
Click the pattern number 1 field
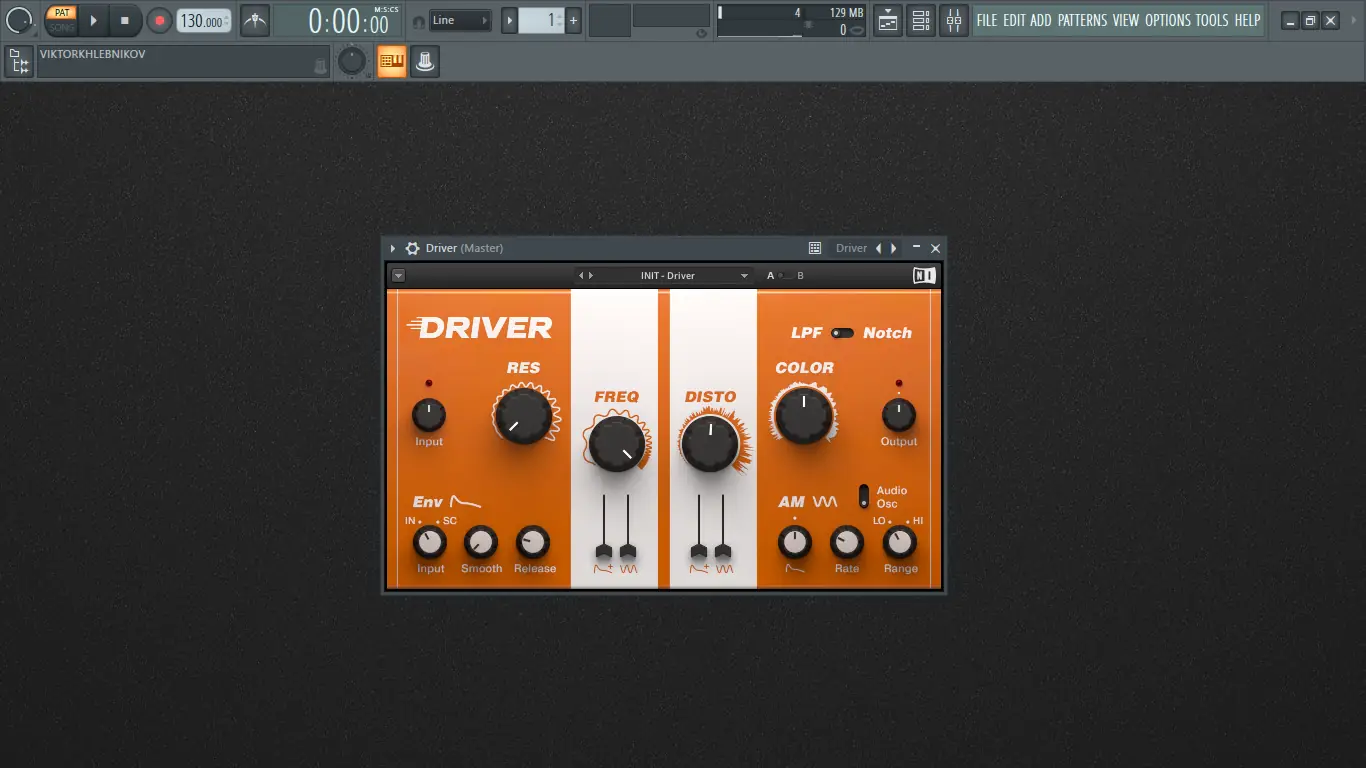[x=541, y=20]
